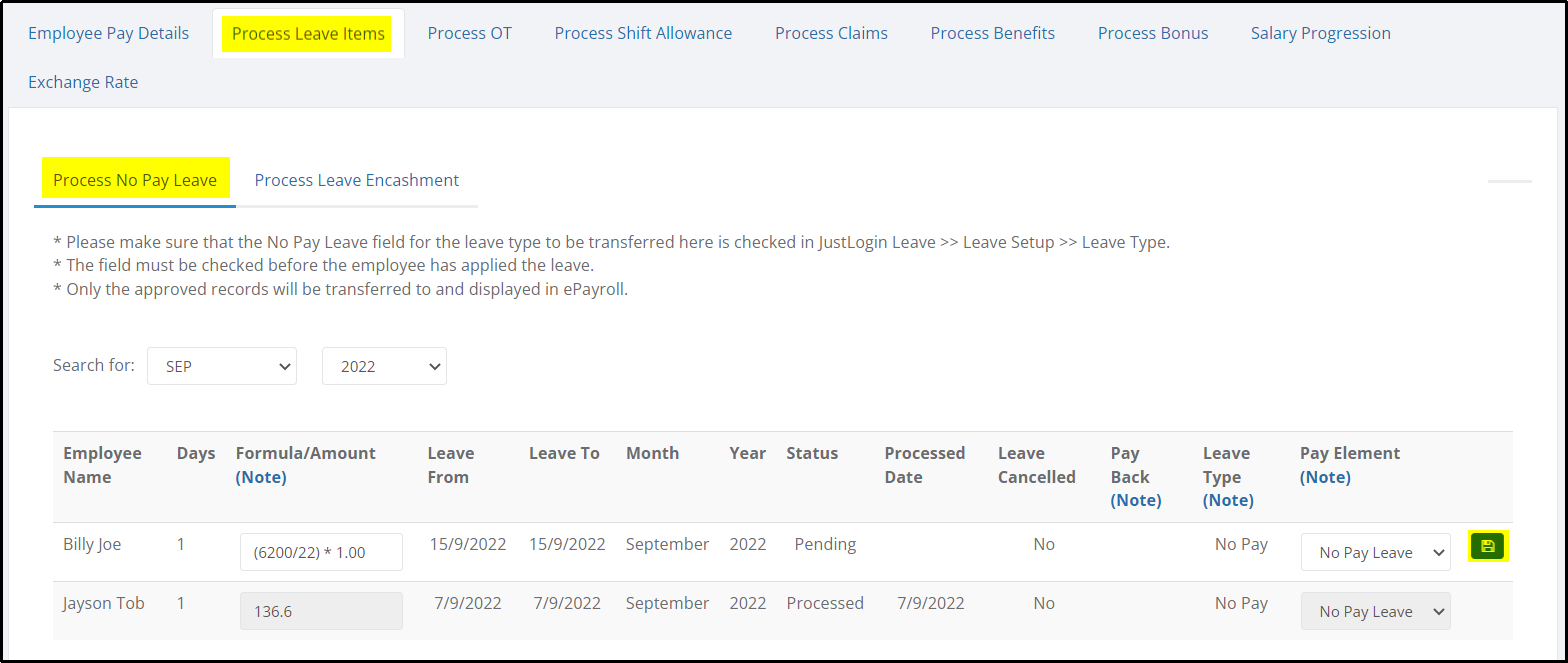Switch to the Process Benefits tab

[x=992, y=33]
